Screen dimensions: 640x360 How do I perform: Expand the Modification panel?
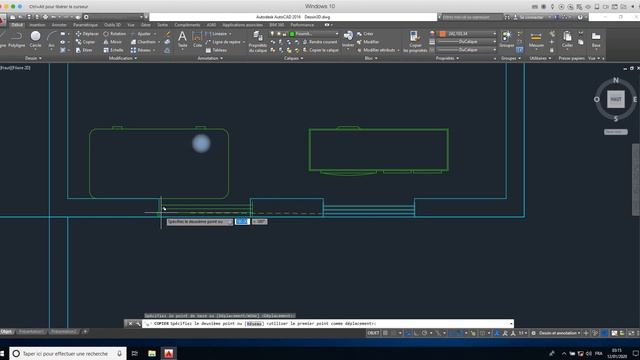tap(122, 58)
